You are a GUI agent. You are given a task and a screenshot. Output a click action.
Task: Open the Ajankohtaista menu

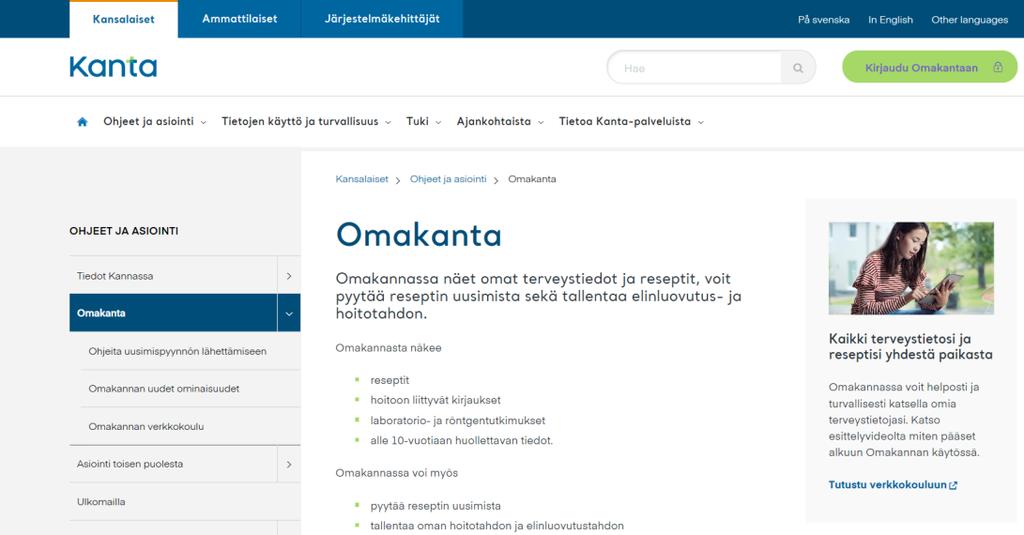(x=494, y=122)
